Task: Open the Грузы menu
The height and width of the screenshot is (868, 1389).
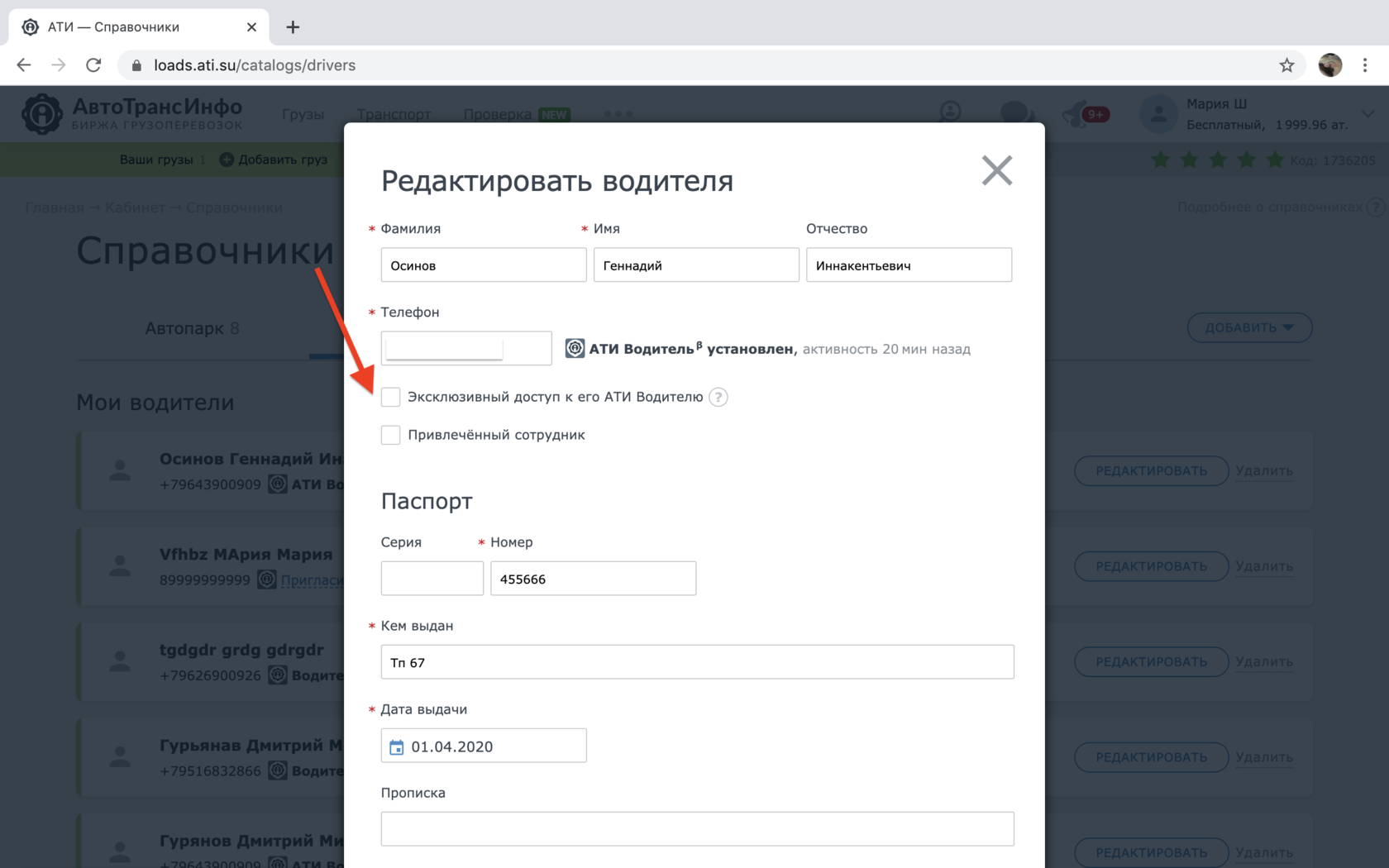Action: (303, 114)
